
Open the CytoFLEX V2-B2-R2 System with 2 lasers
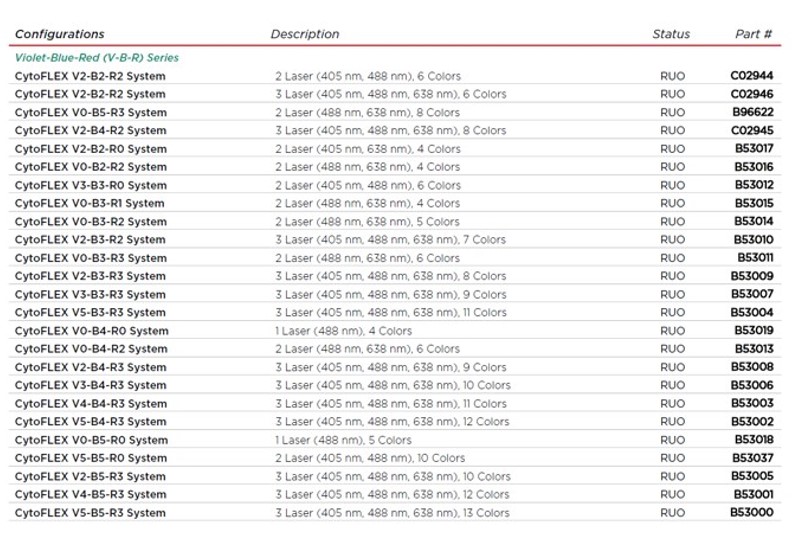click(x=90, y=76)
